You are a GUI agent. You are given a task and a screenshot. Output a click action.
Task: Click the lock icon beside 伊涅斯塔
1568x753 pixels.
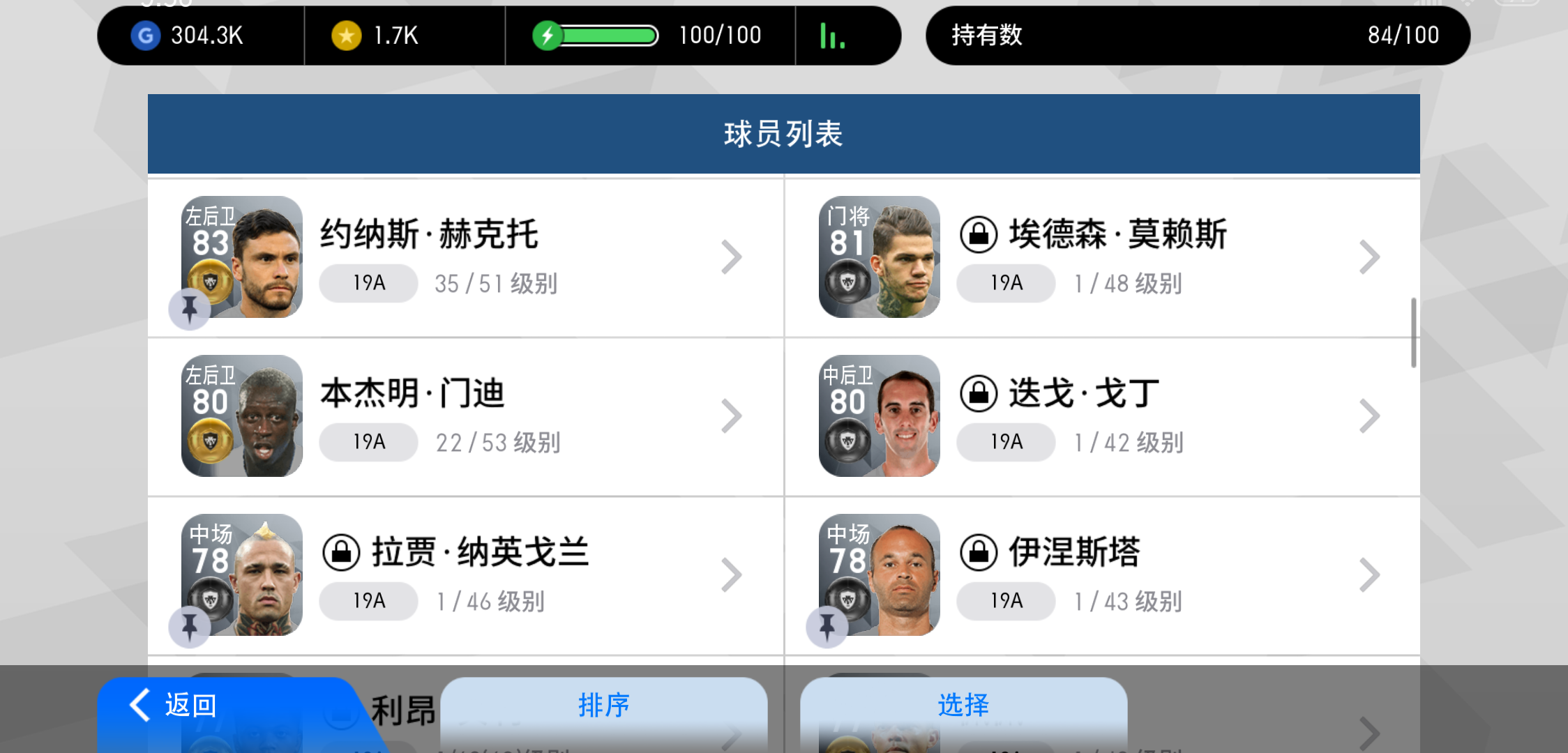(x=979, y=553)
